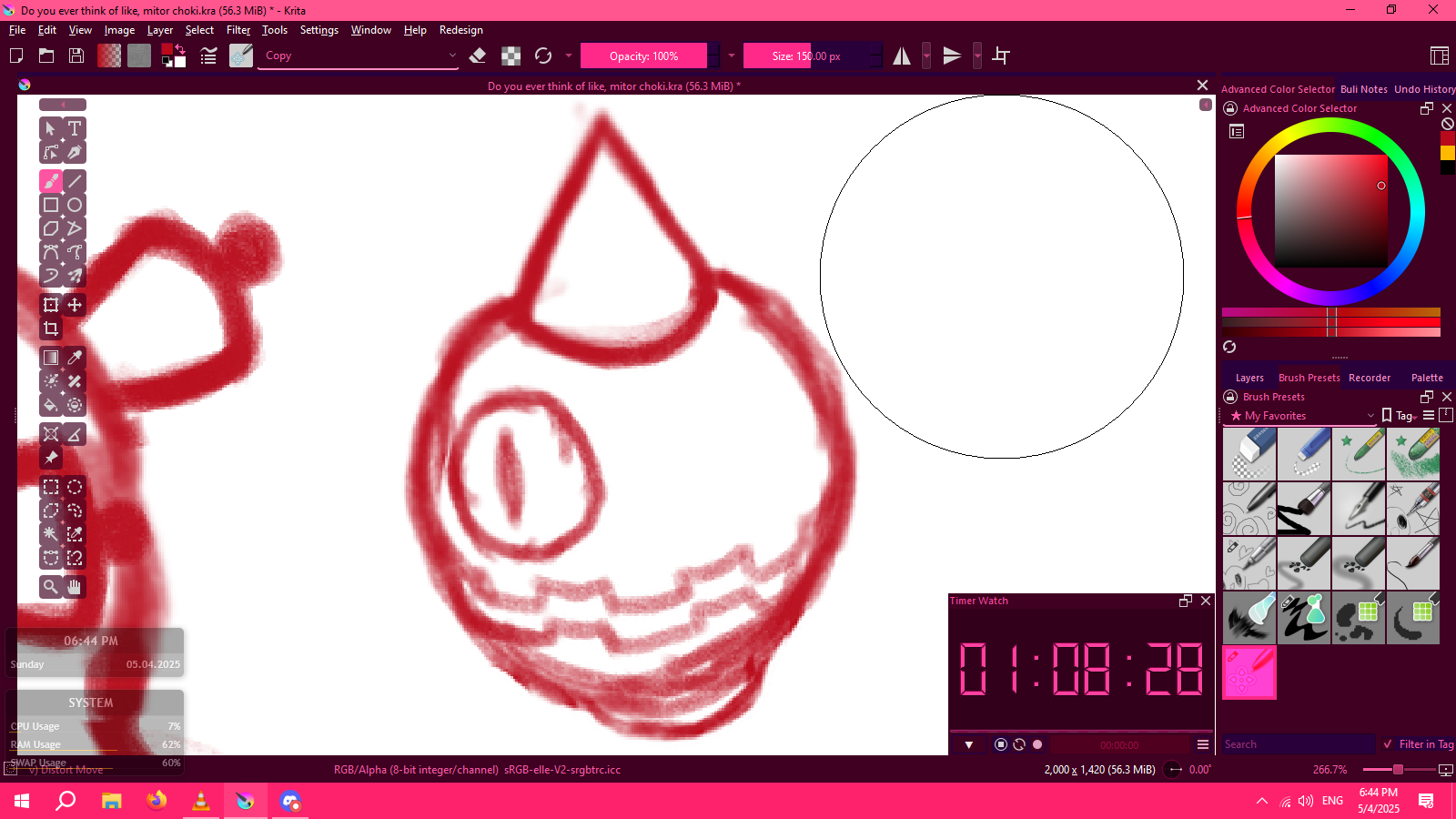Select the Elliptical Selection tool
Screen dimensions: 1456x819
75,487
